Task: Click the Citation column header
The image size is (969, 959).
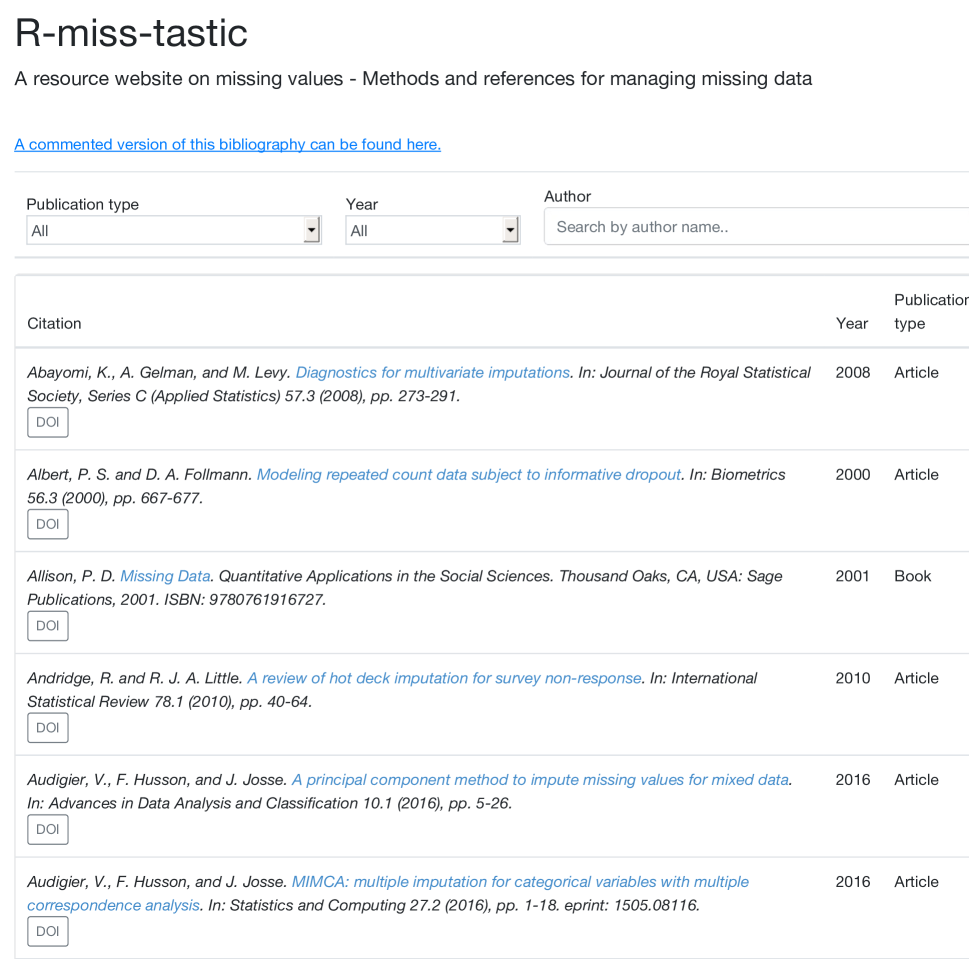Action: pos(54,323)
